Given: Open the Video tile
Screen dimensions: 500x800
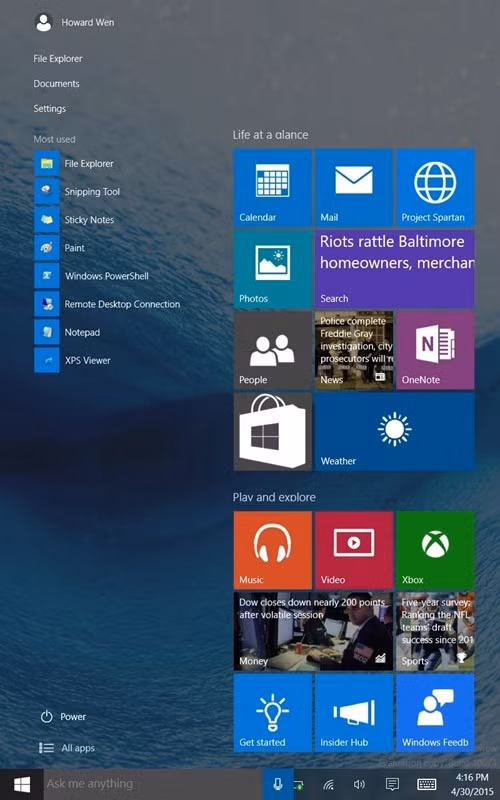Looking at the screenshot, I should [x=354, y=551].
